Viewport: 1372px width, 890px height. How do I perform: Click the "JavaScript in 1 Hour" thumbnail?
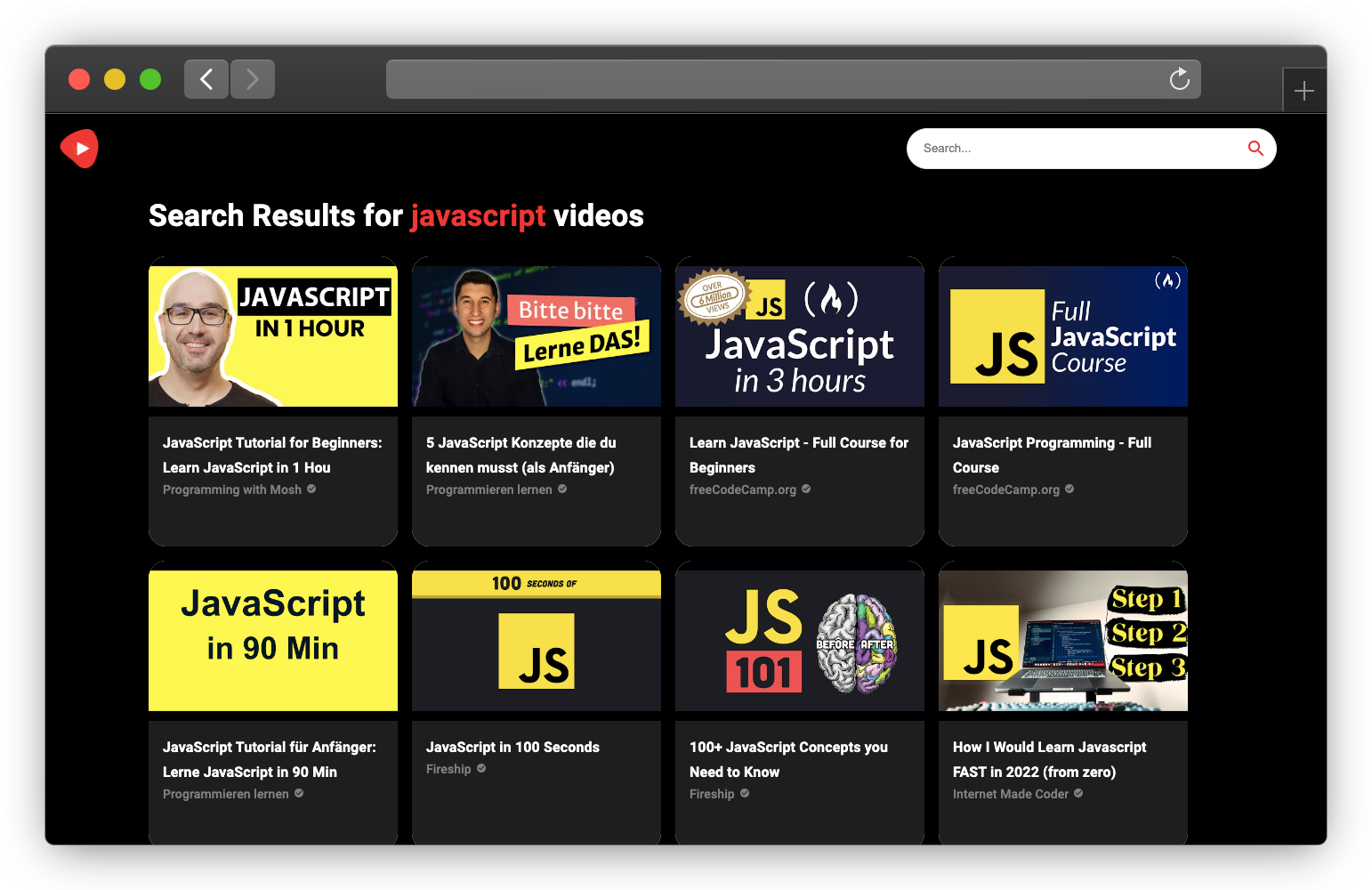tap(272, 333)
